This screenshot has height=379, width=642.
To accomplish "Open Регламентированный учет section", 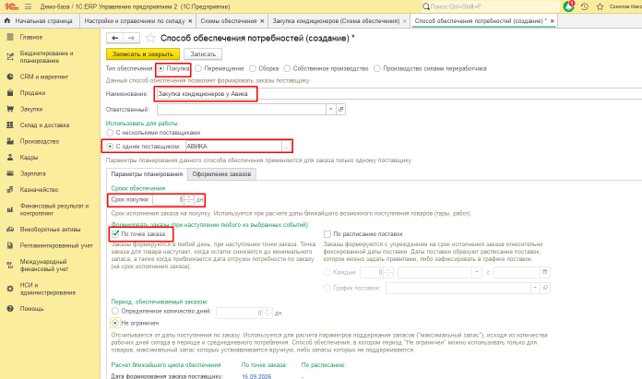I will (56, 246).
